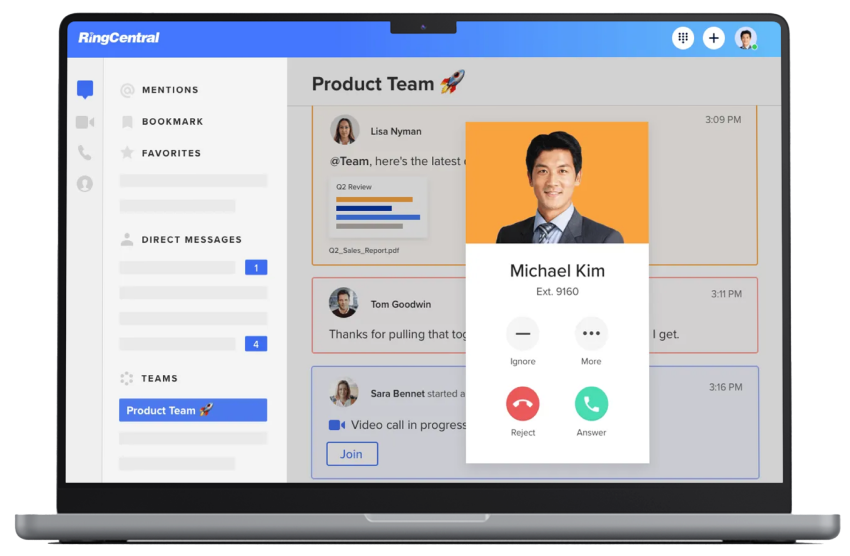Screen dimensions: 850x556
Task: Open the Favorites section
Action: (x=170, y=153)
